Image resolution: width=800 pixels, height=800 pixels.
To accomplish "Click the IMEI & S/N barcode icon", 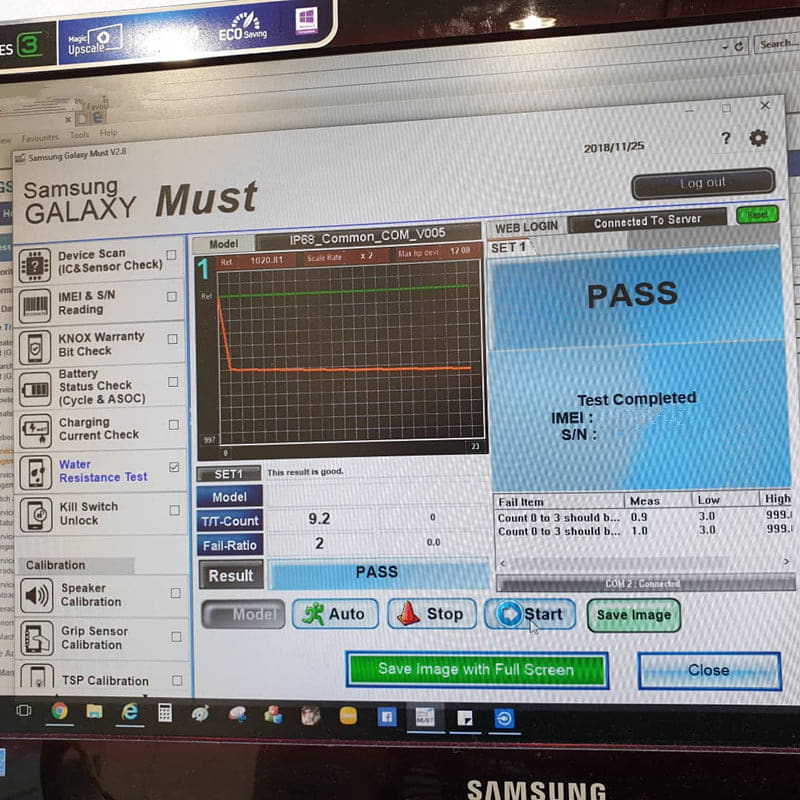I will pyautogui.click(x=35, y=306).
